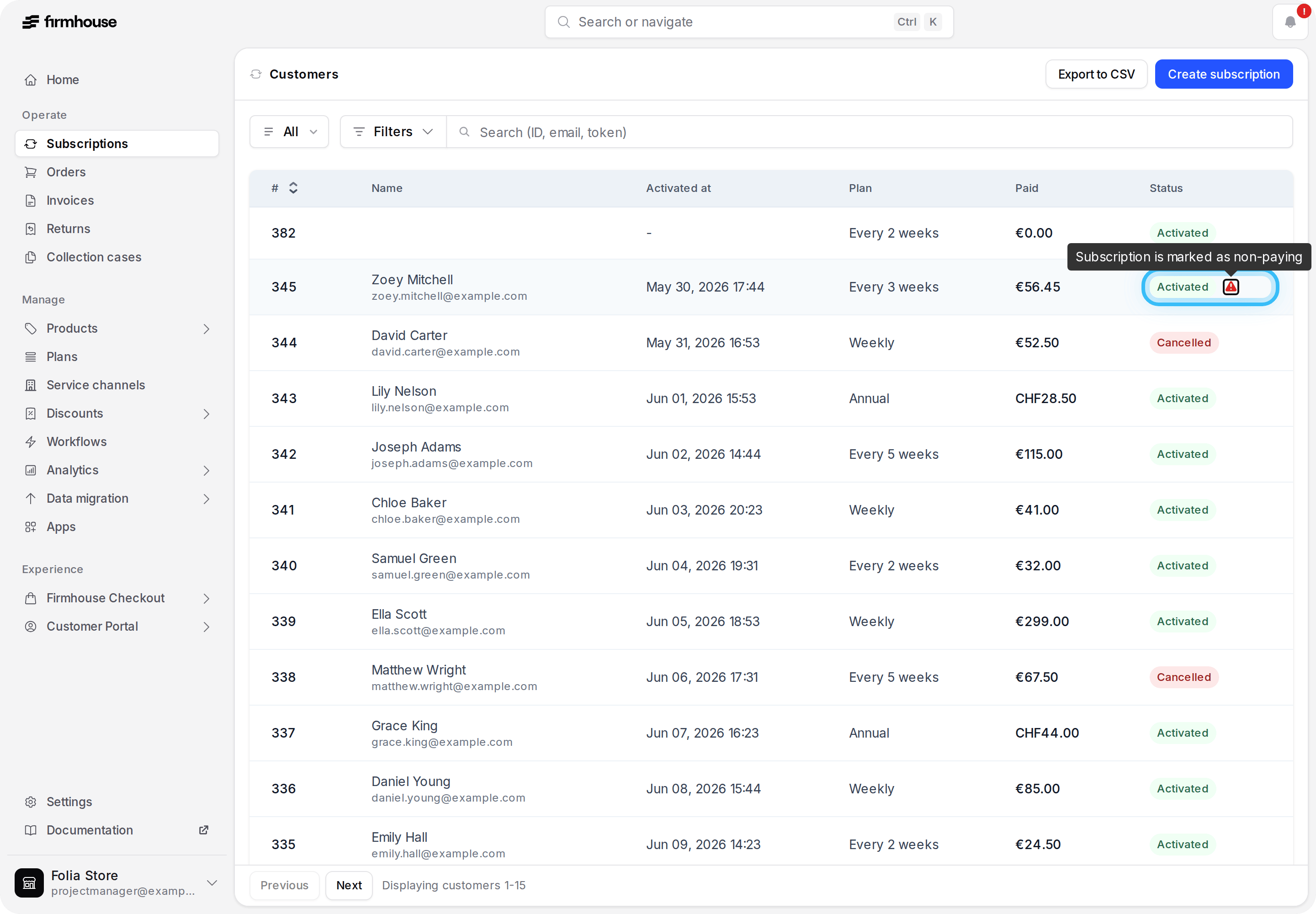This screenshot has width=1316, height=914.
Task: Click the external link icon beside Documentation
Action: pos(203,830)
